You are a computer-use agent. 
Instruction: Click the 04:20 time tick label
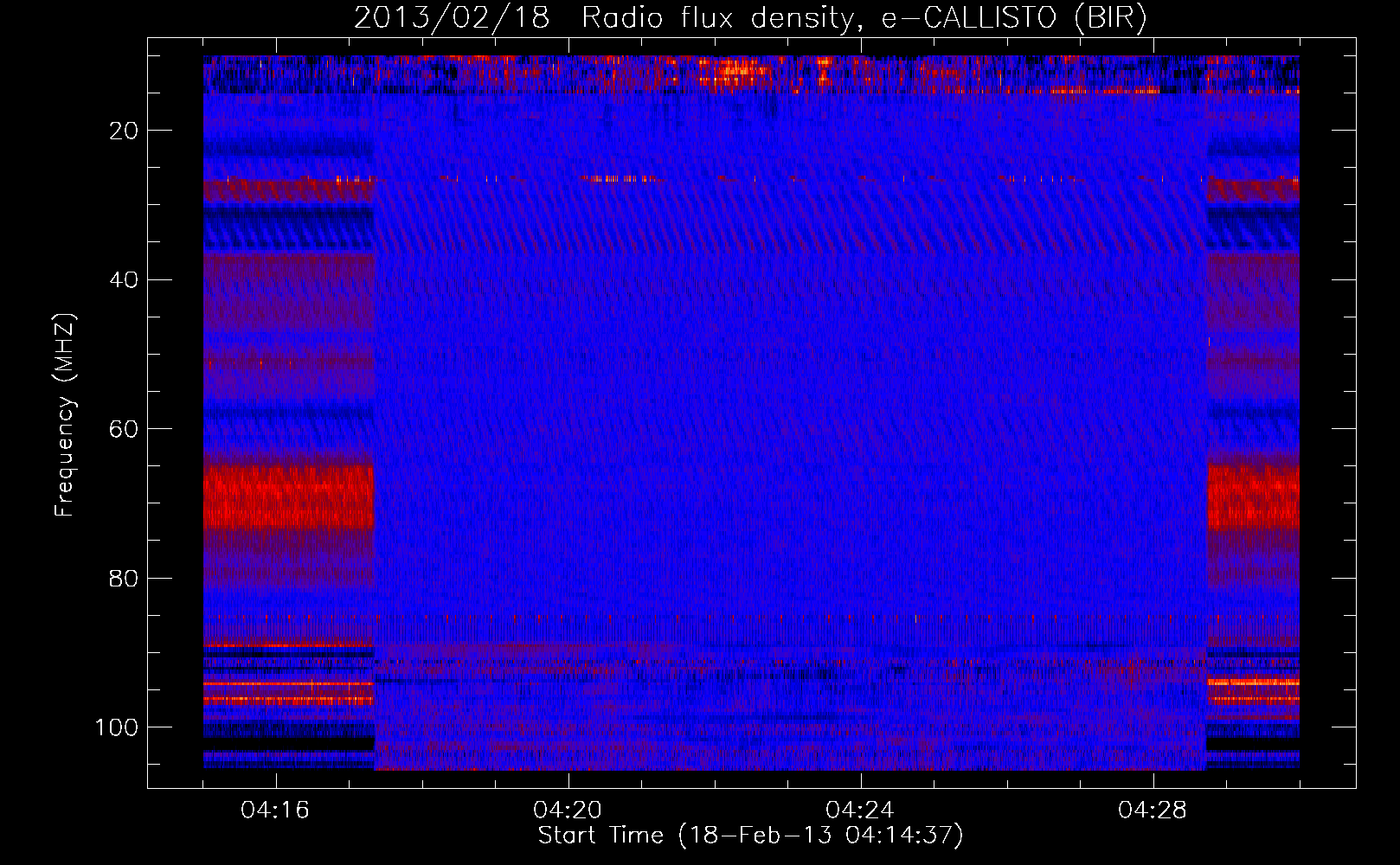pos(568,811)
